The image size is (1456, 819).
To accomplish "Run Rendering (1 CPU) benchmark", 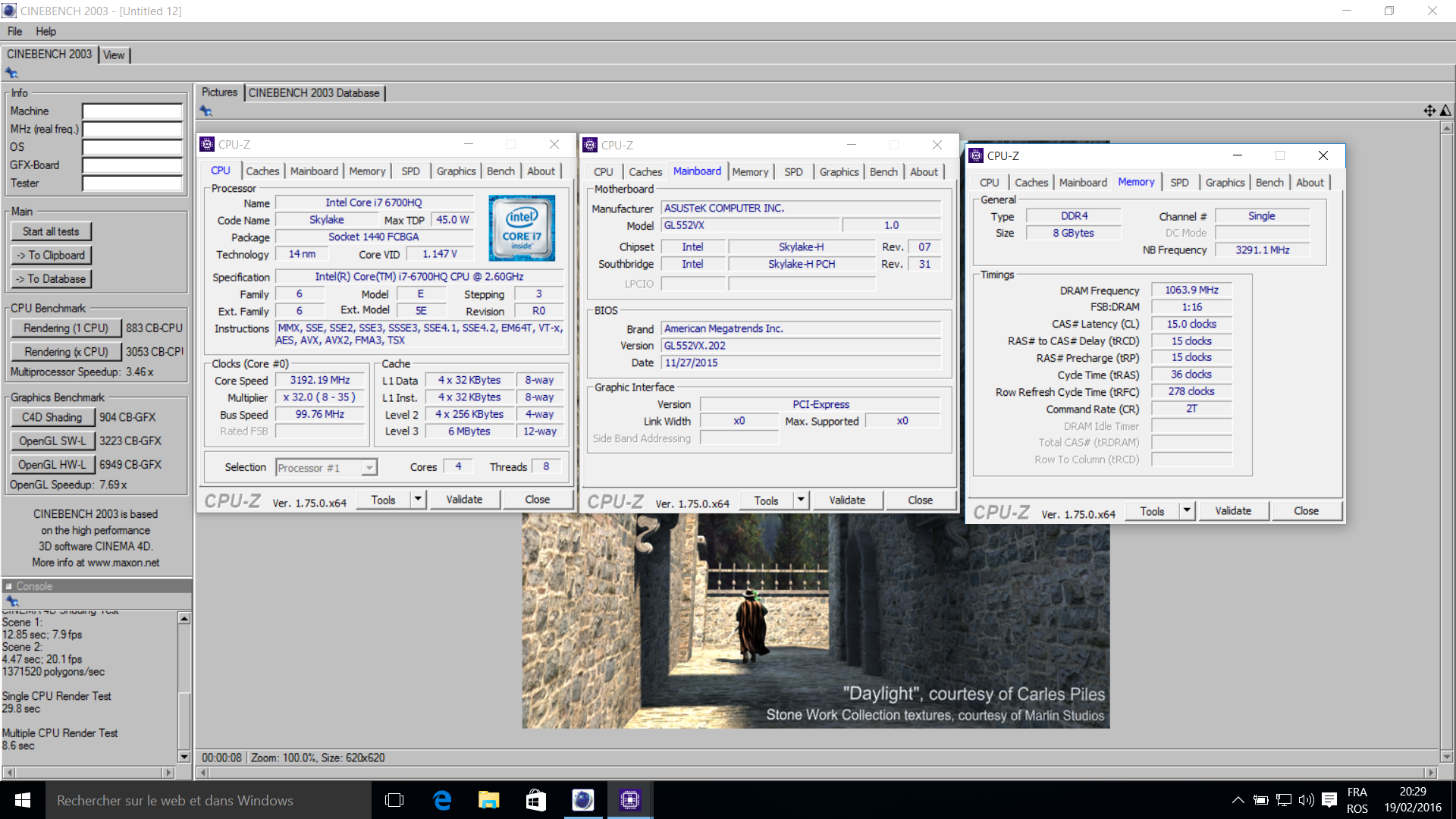I will pyautogui.click(x=66, y=328).
